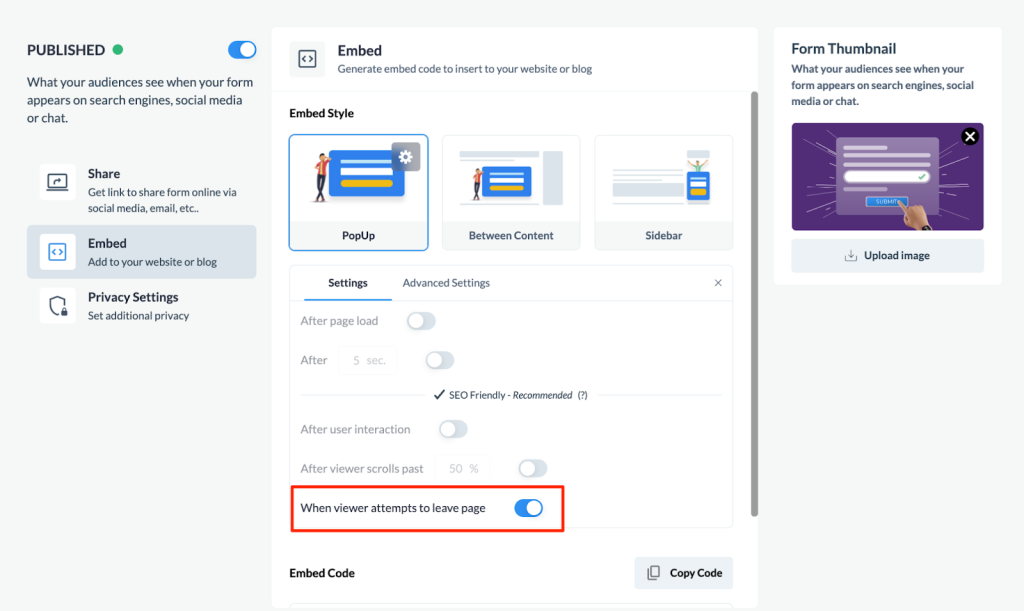The height and width of the screenshot is (611, 1024).
Task: Dismiss the Form Thumbnail preview via X icon
Action: coord(969,135)
